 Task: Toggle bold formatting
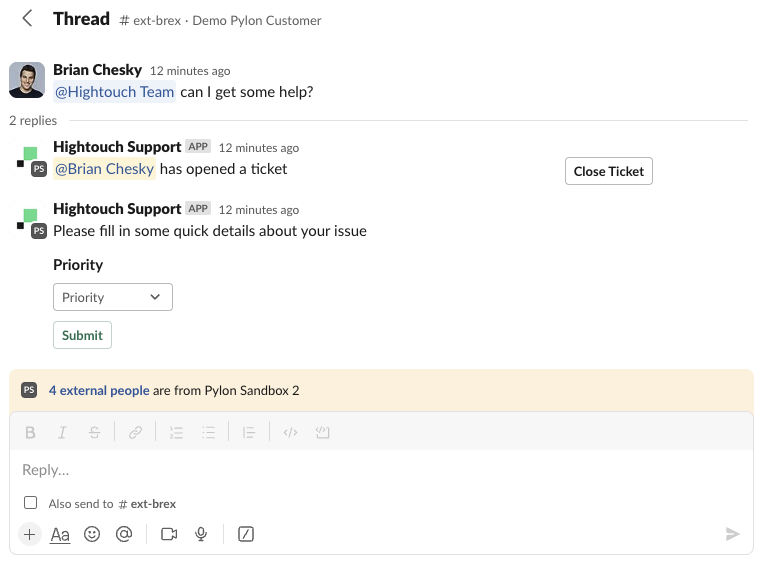pos(30,432)
